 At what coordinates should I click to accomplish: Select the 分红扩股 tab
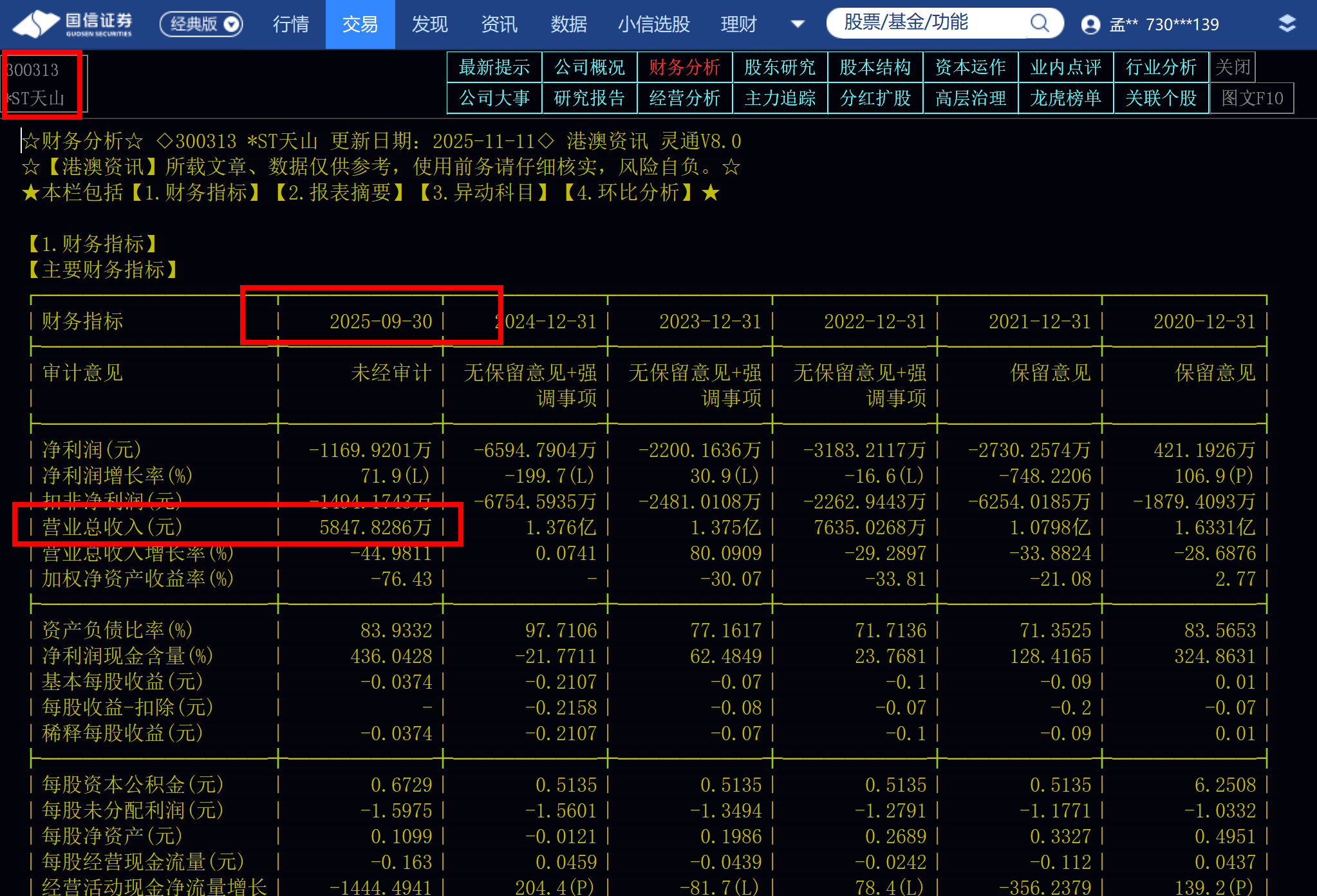(x=875, y=98)
